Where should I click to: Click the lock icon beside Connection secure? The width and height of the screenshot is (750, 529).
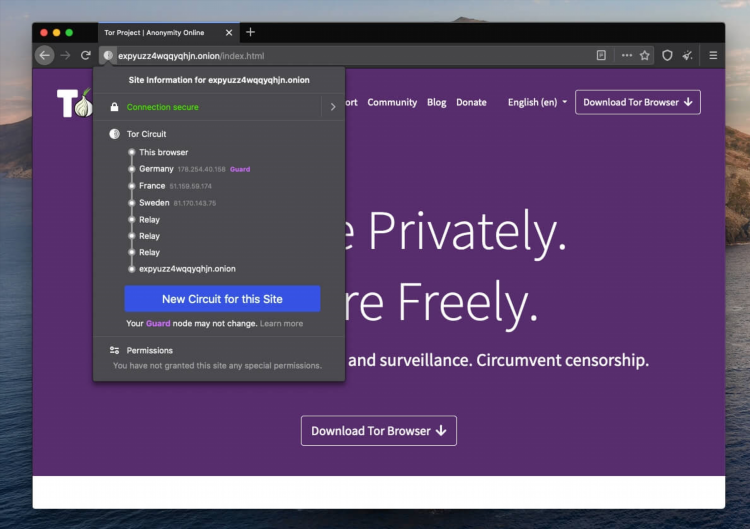pos(114,107)
